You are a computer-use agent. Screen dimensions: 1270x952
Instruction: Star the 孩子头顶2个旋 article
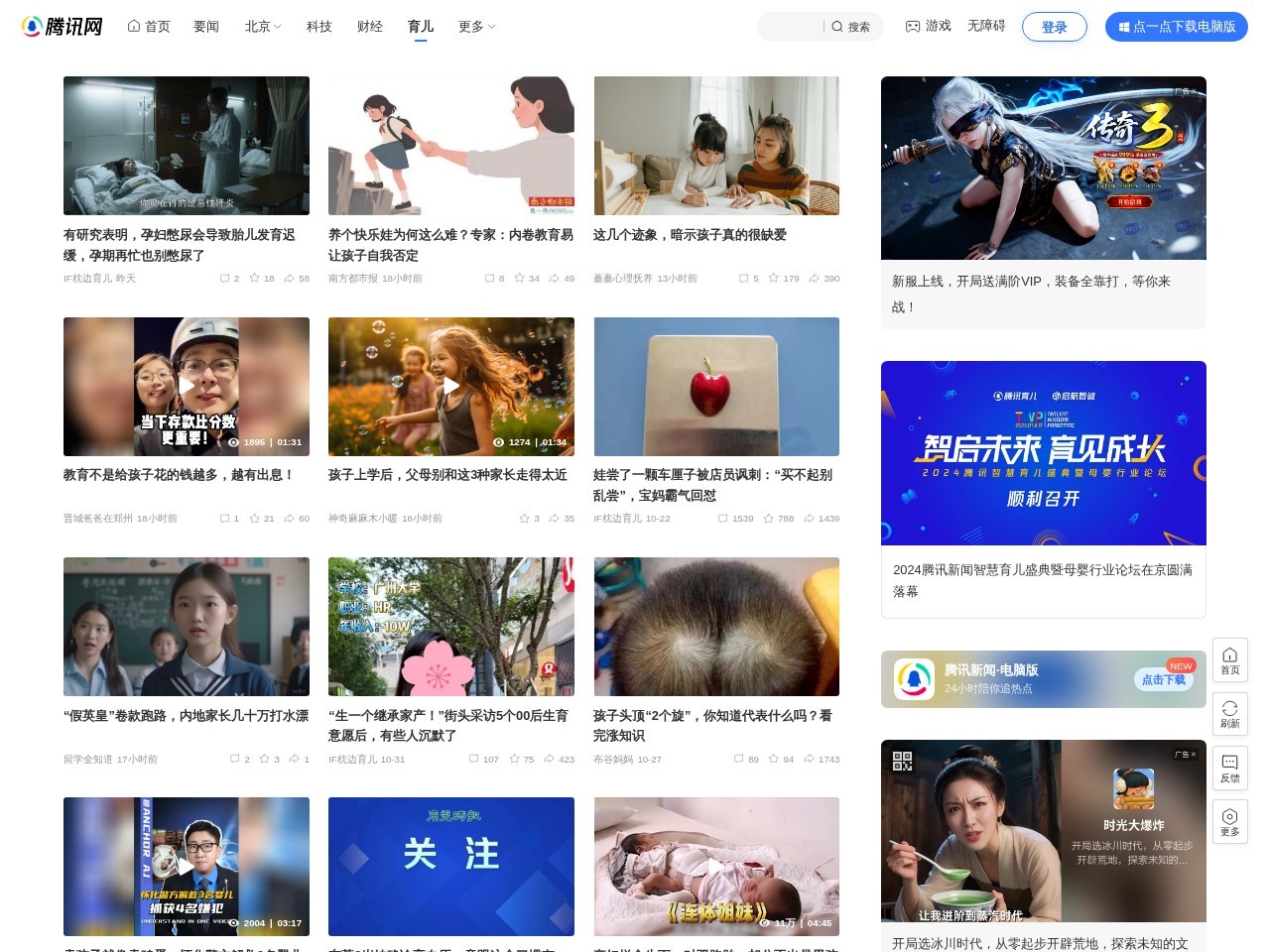tap(778, 760)
